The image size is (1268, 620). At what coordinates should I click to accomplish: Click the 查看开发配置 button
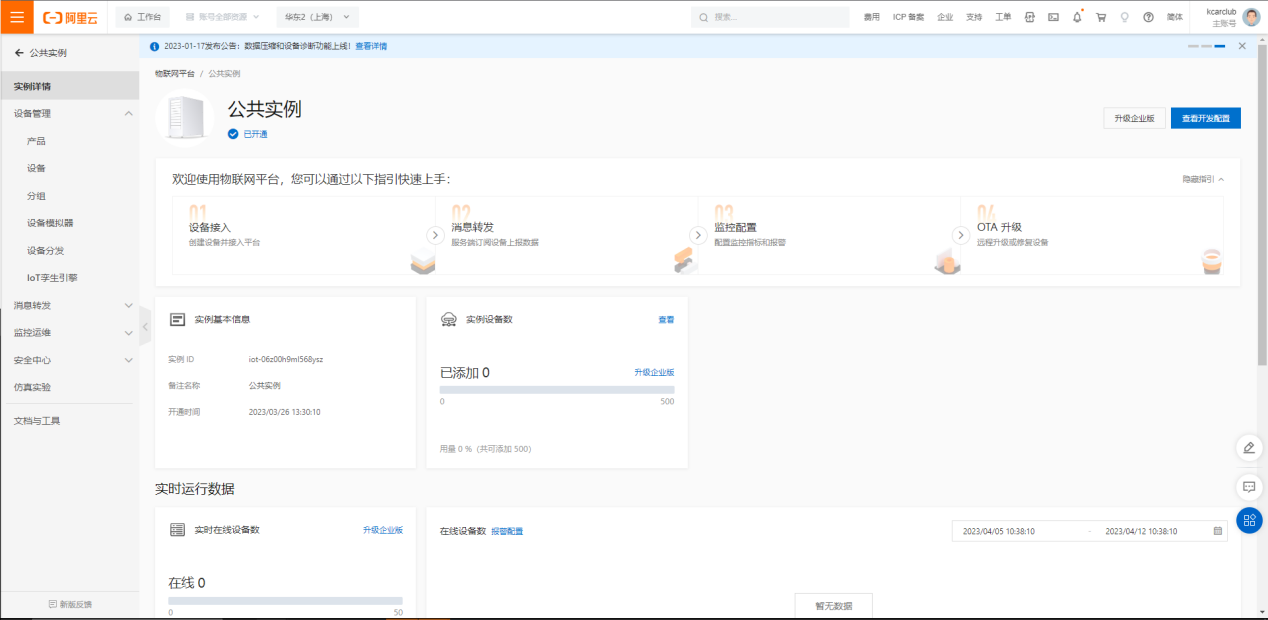(x=1205, y=118)
